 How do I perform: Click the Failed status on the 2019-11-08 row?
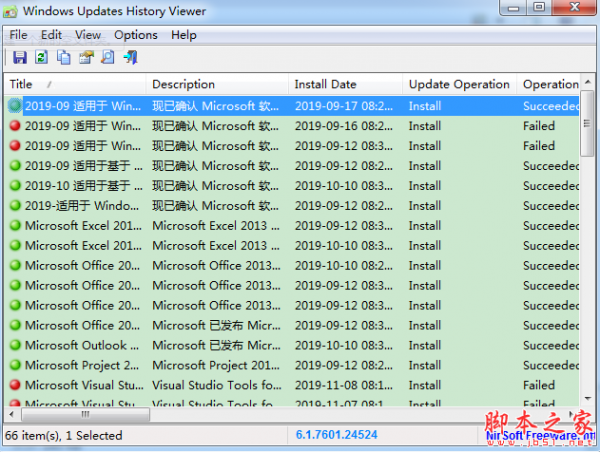tap(539, 385)
